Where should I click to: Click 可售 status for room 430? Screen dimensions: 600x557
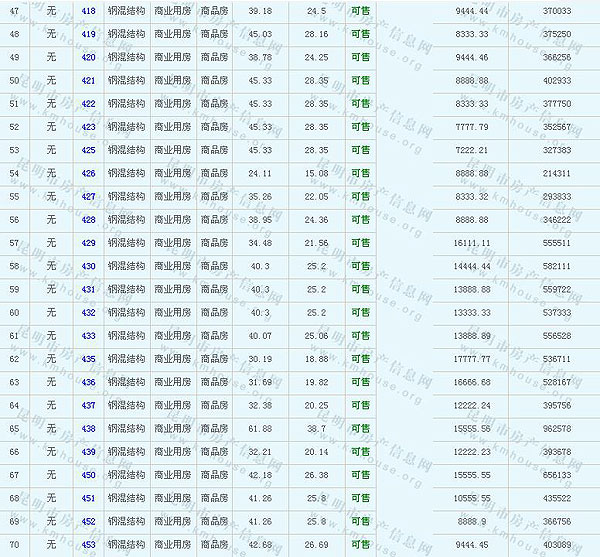click(x=360, y=267)
